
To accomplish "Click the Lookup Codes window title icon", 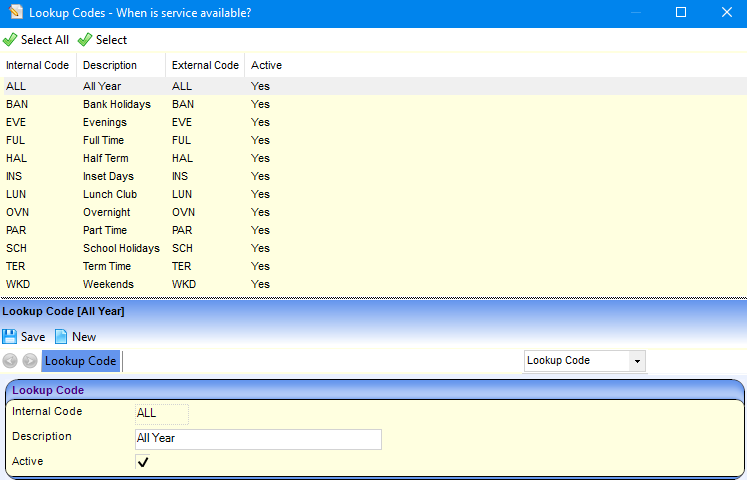I will 13,12.
